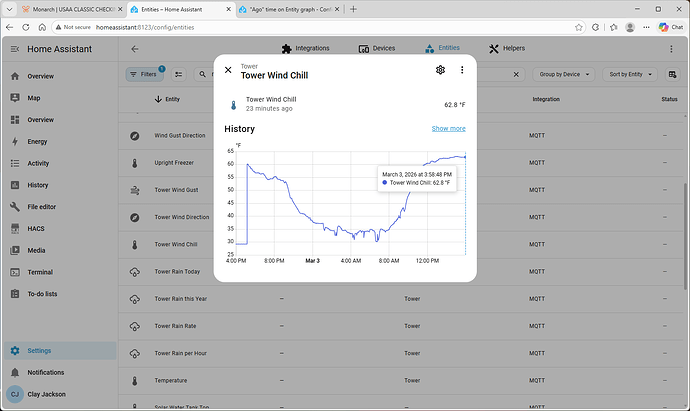Click Show more history link
This screenshot has height=411, width=690.
point(448,129)
